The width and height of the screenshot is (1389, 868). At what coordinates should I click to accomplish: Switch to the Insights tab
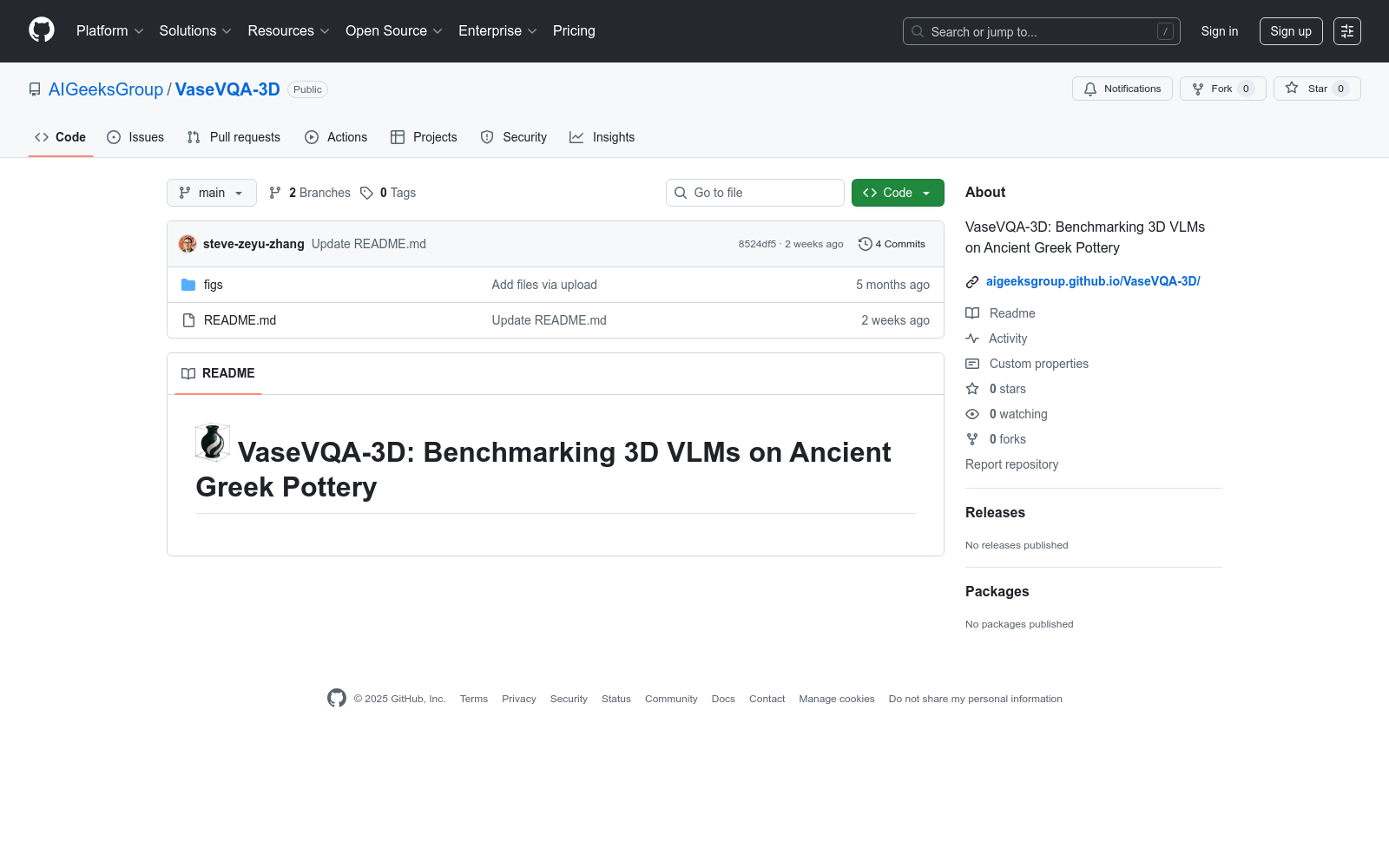pyautogui.click(x=602, y=137)
